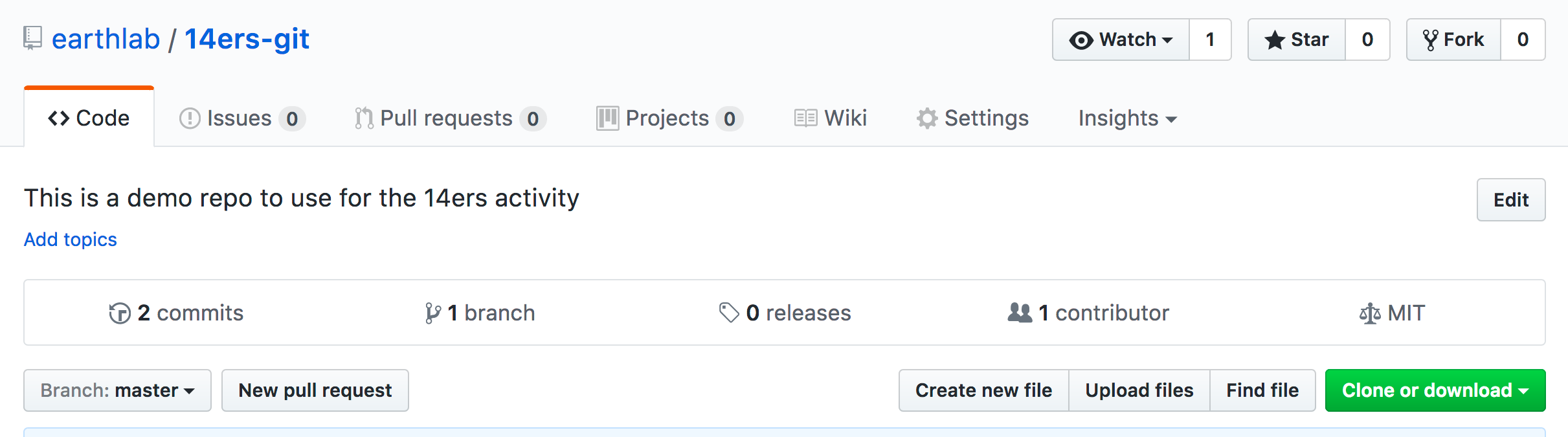The width and height of the screenshot is (1568, 437).
Task: Open the Settings tab
Action: (972, 118)
